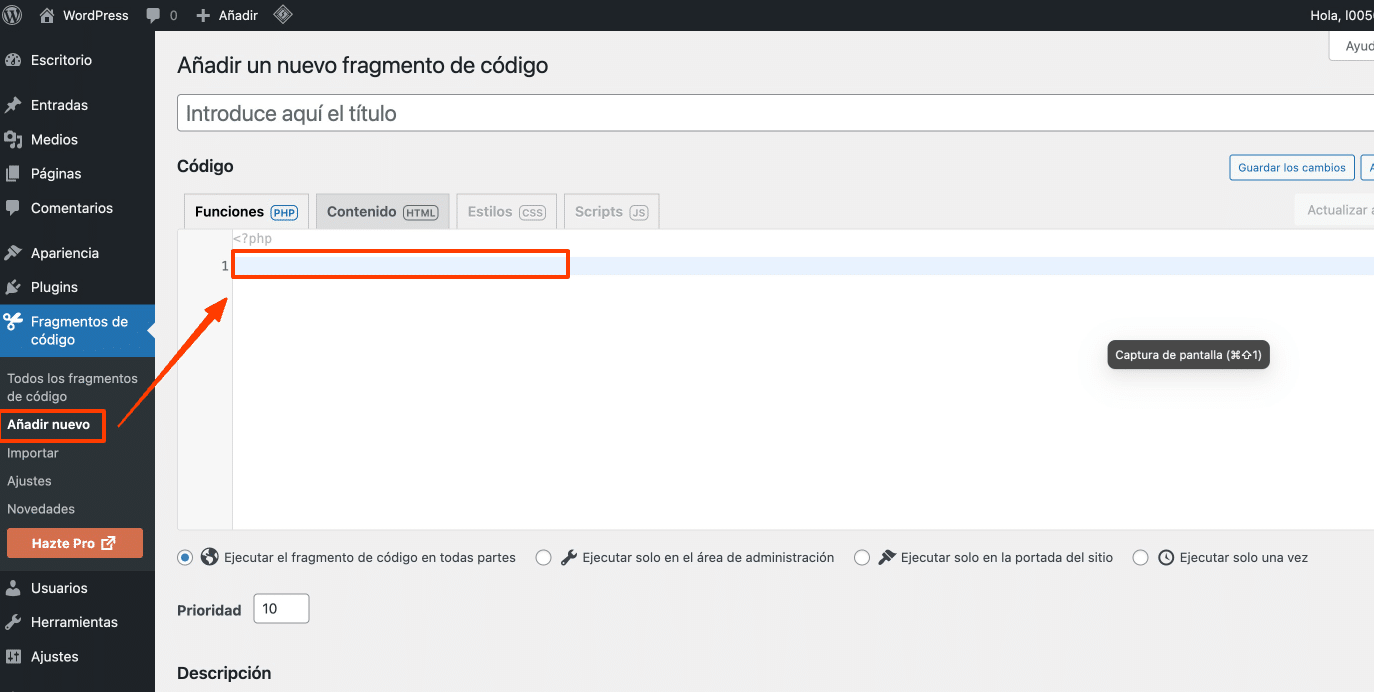The image size is (1374, 692).
Task: Click the WordPress logo icon in admin bar
Action: [x=13, y=15]
